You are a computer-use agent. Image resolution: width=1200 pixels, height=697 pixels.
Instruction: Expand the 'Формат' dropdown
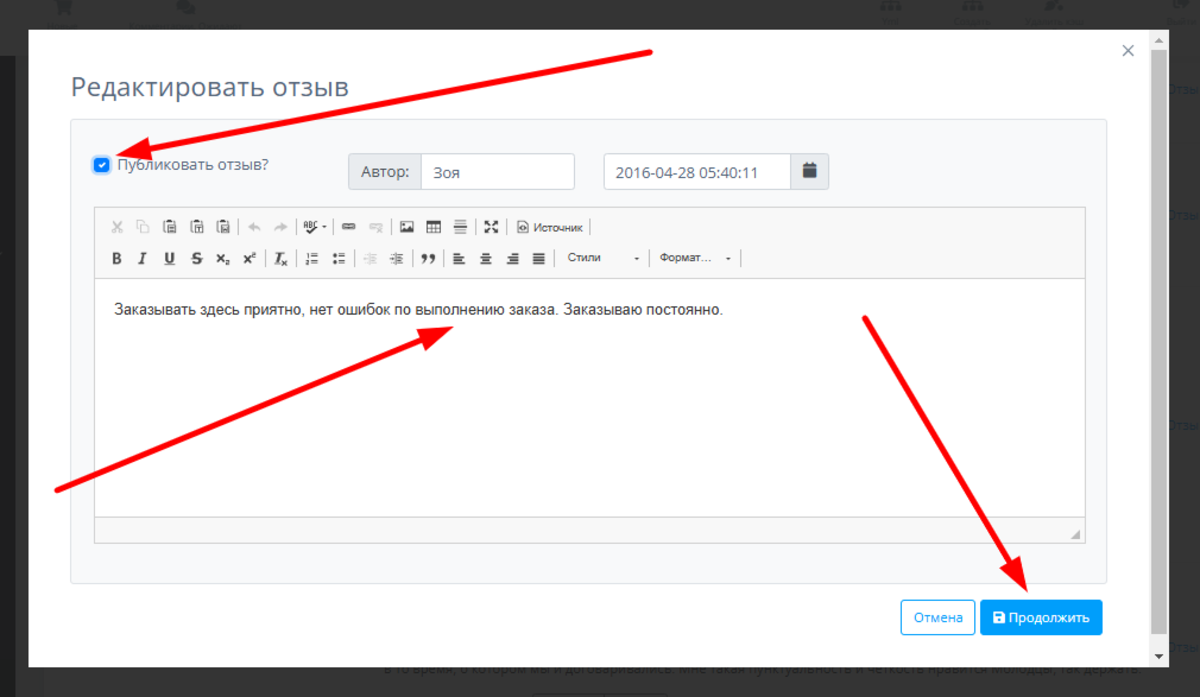(695, 258)
